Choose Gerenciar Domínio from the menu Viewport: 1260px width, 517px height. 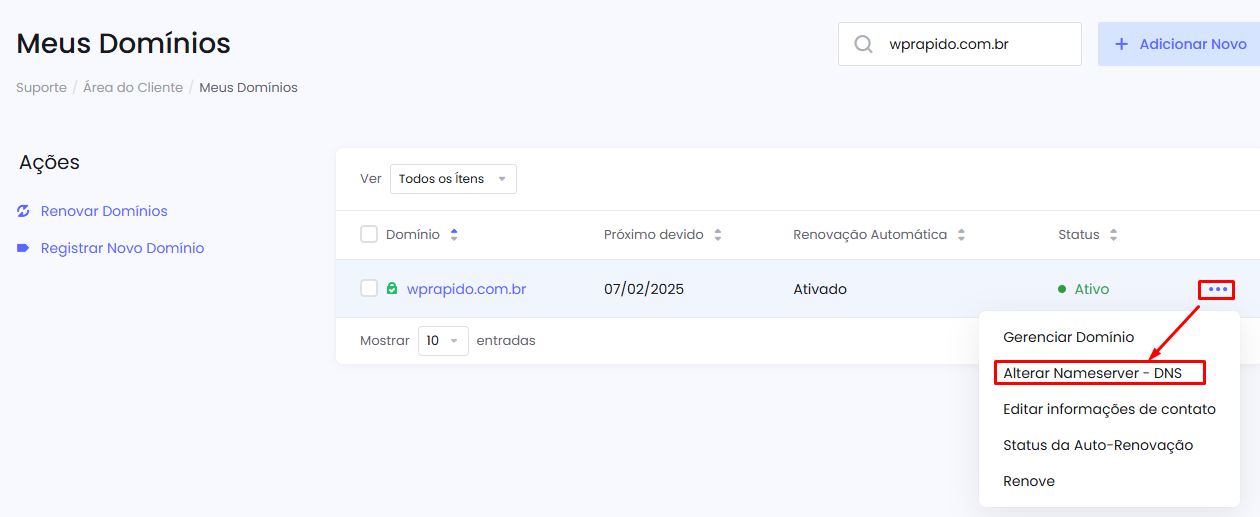click(1069, 337)
